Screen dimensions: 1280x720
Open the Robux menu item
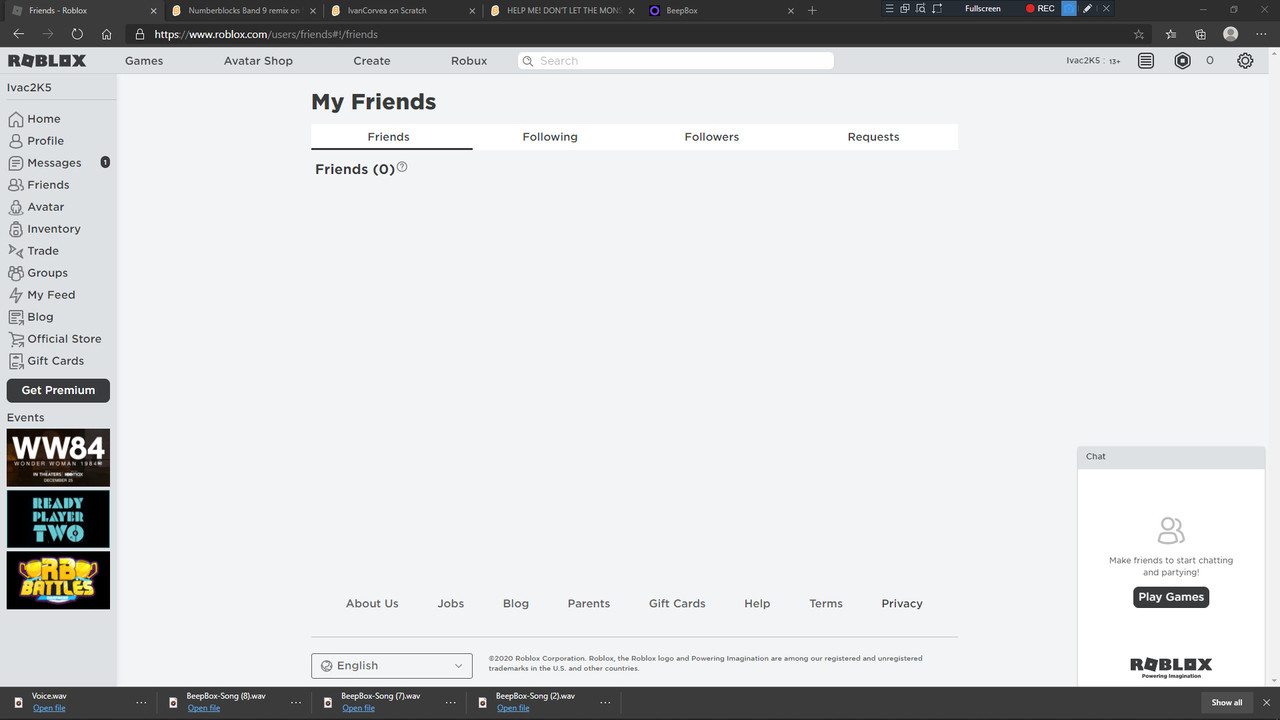469,61
